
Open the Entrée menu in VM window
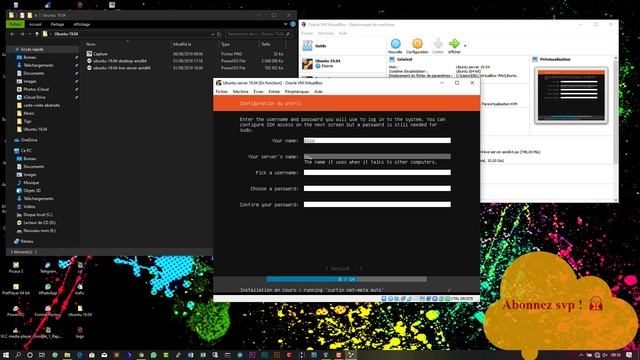[274, 91]
